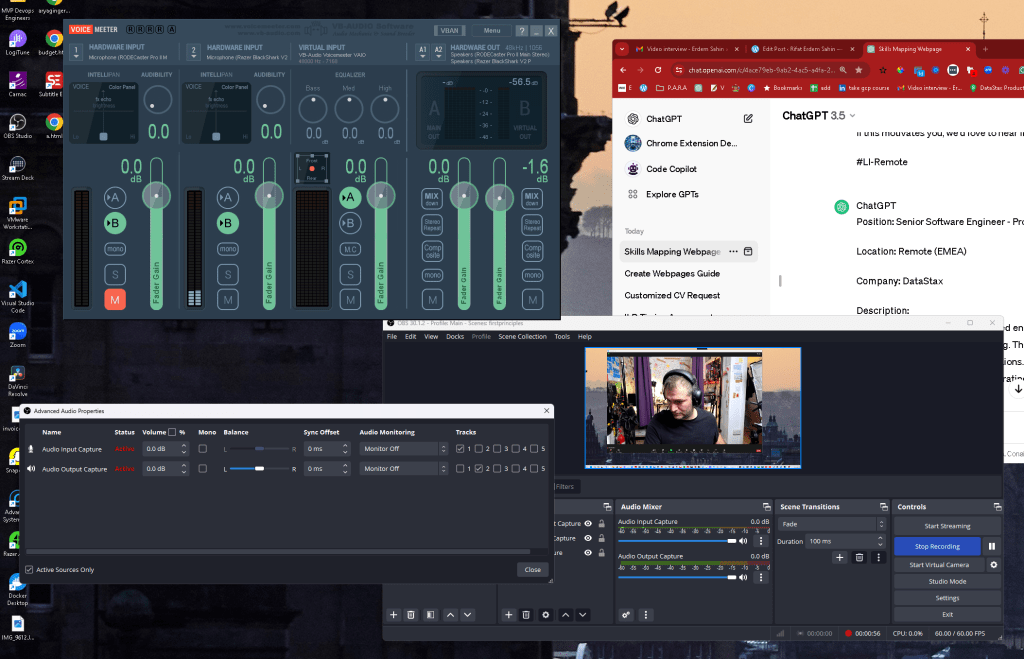The width and height of the screenshot is (1024, 659).
Task: Open the A2 hardware out device selector
Action: (438, 52)
